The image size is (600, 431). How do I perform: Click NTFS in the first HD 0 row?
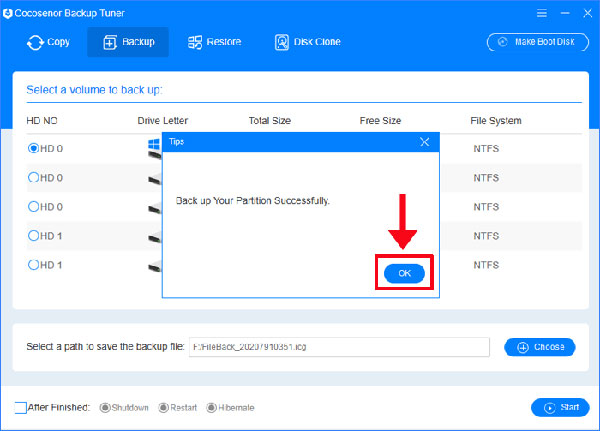[x=486, y=149]
